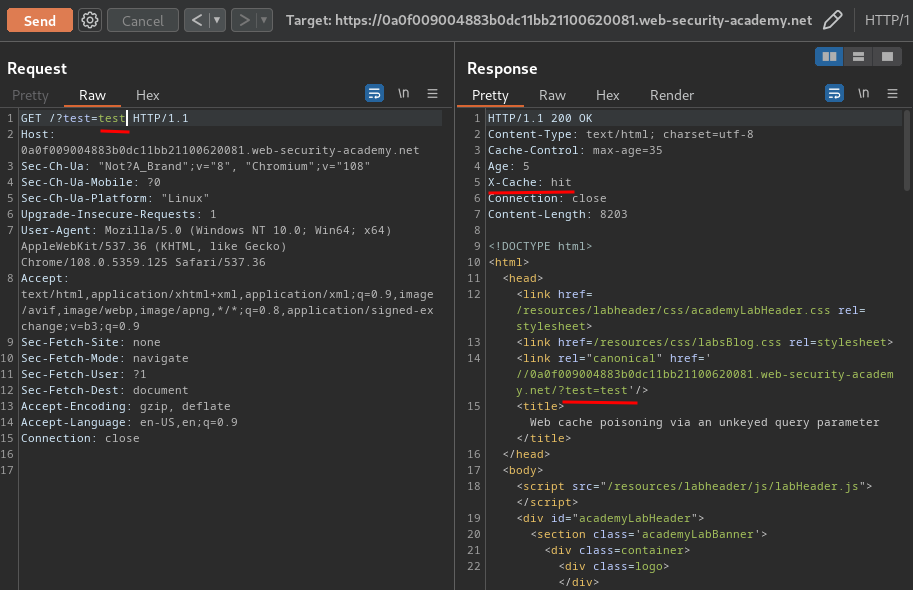This screenshot has height=590, width=913.
Task: Select the Request Raw tab
Action: click(93, 95)
